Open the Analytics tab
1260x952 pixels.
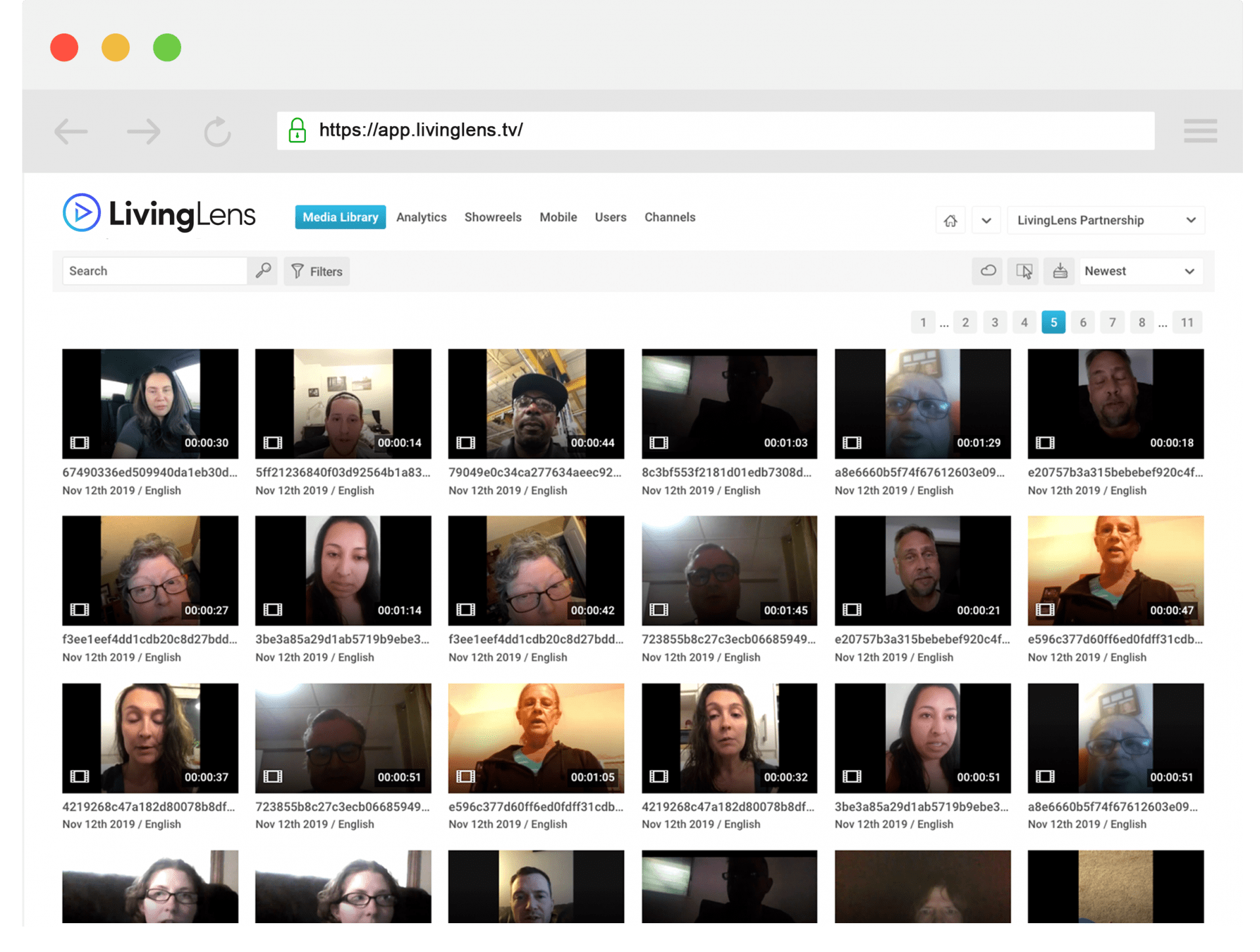421,217
